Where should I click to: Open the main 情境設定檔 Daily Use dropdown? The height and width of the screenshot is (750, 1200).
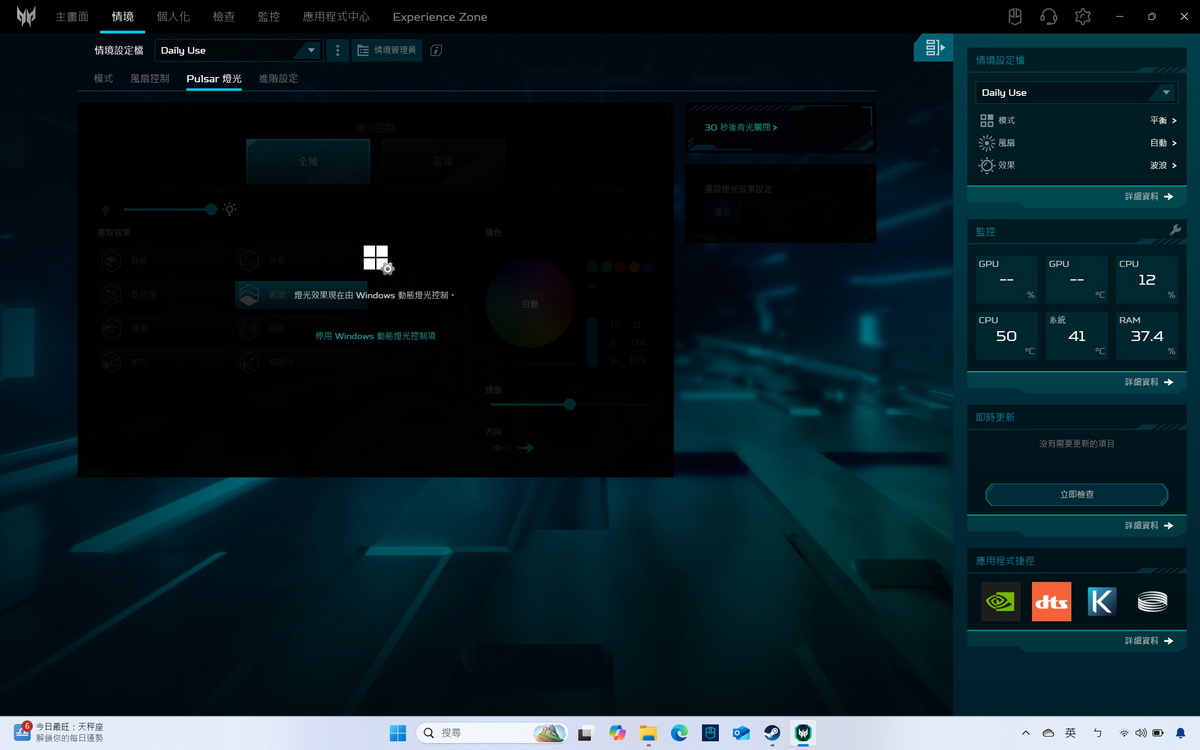point(238,50)
